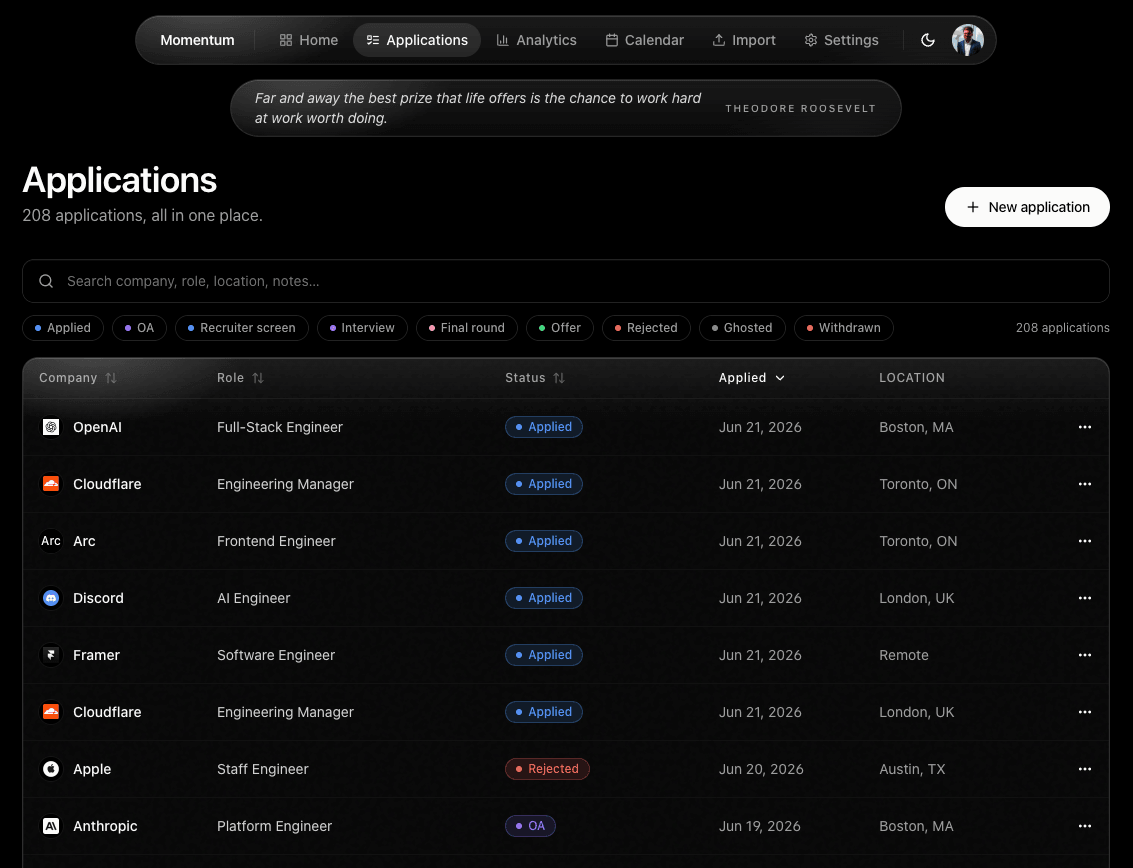Filter by Withdrawn status chip
This screenshot has height=868, width=1133.
(x=844, y=328)
